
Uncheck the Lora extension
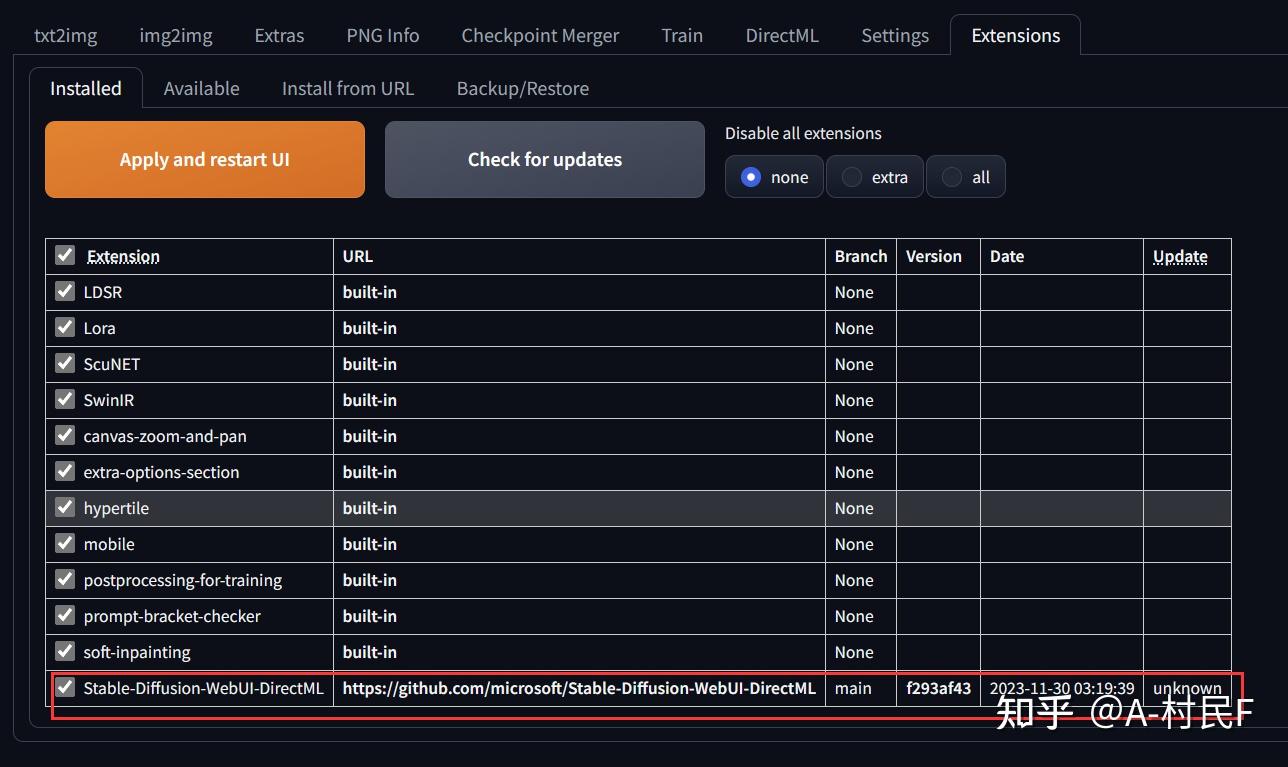tap(64, 327)
